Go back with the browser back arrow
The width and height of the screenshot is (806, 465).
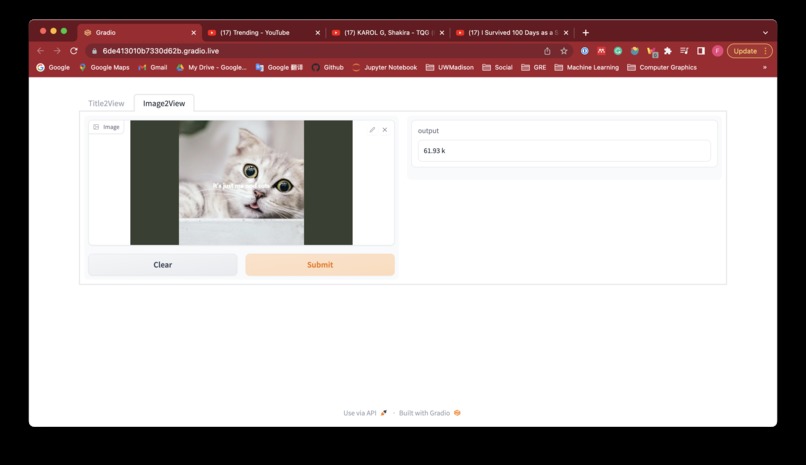pyautogui.click(x=41, y=51)
